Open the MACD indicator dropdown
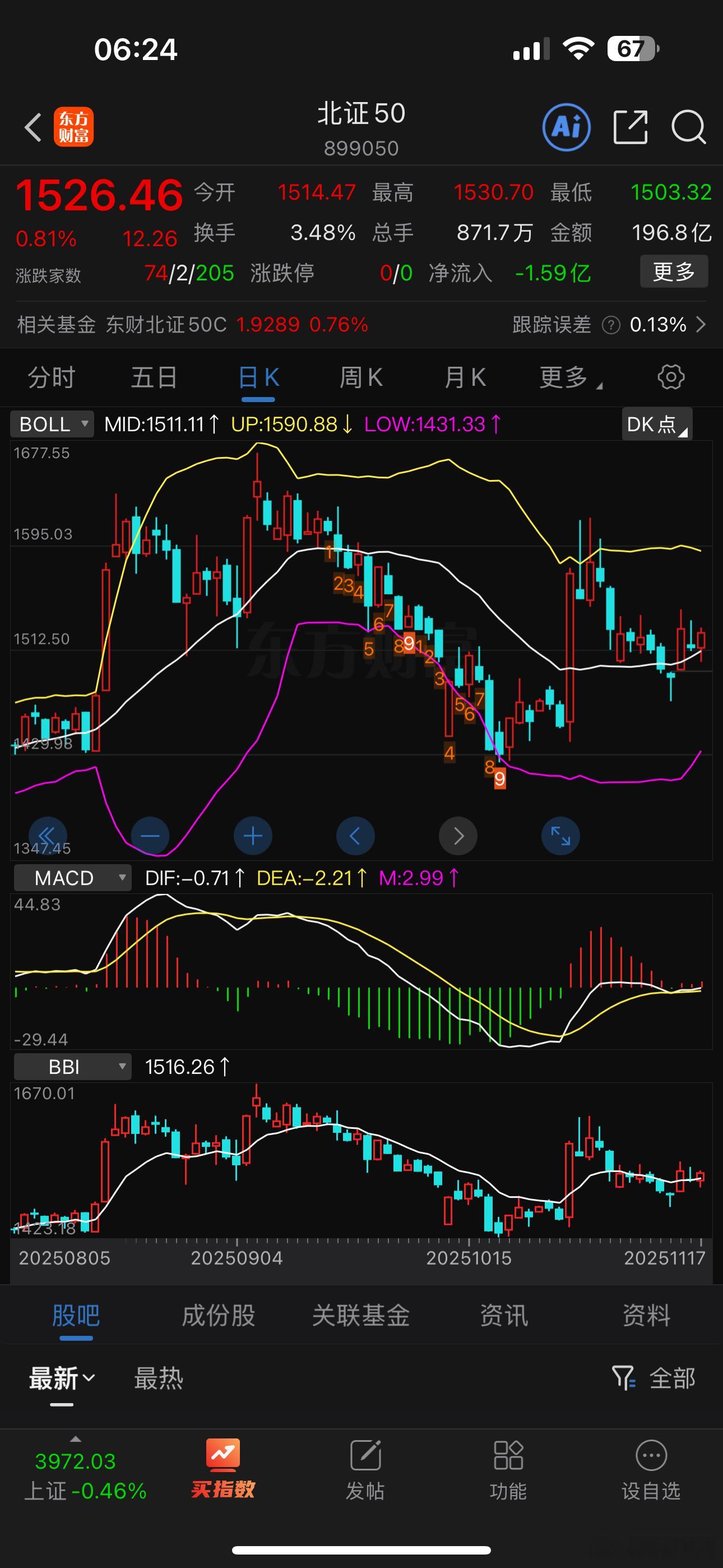The width and height of the screenshot is (723, 1568). coord(73,878)
